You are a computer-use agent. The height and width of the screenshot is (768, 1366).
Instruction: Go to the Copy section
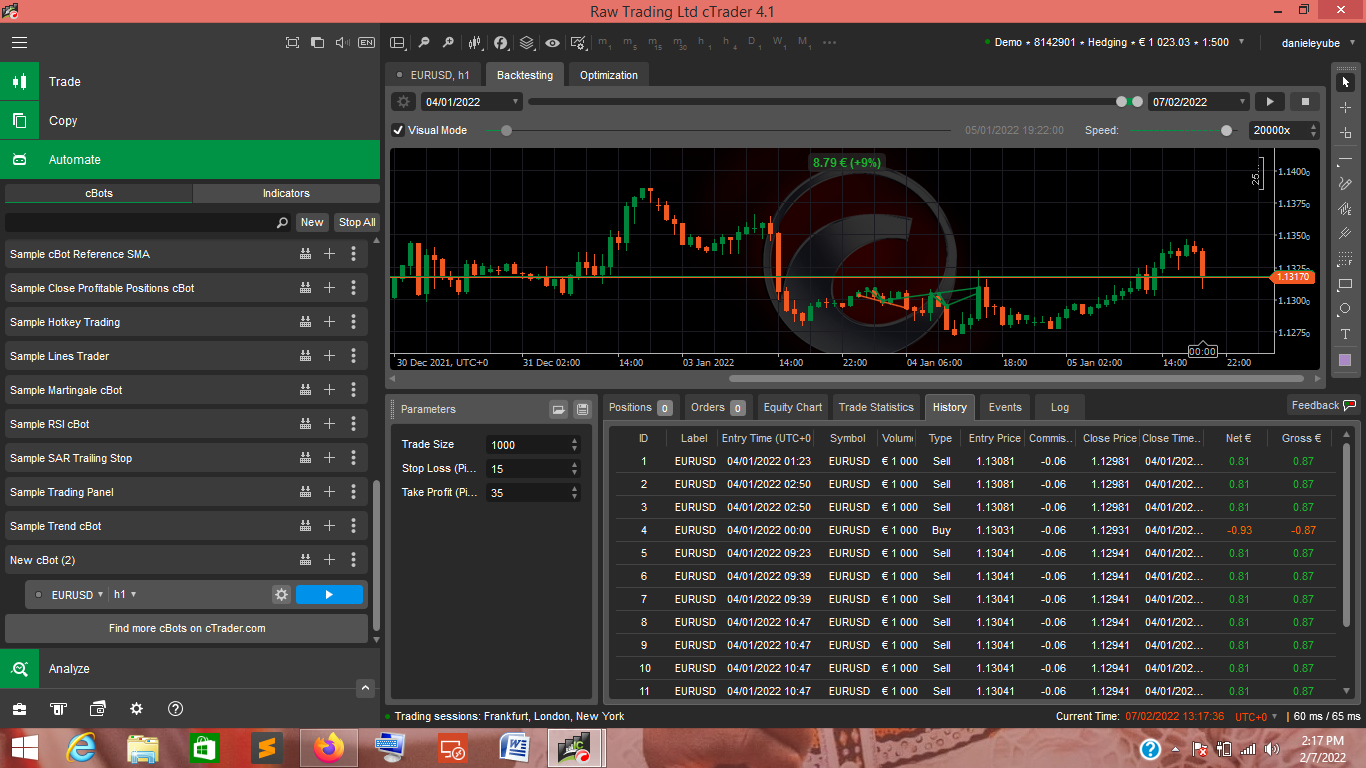click(190, 121)
